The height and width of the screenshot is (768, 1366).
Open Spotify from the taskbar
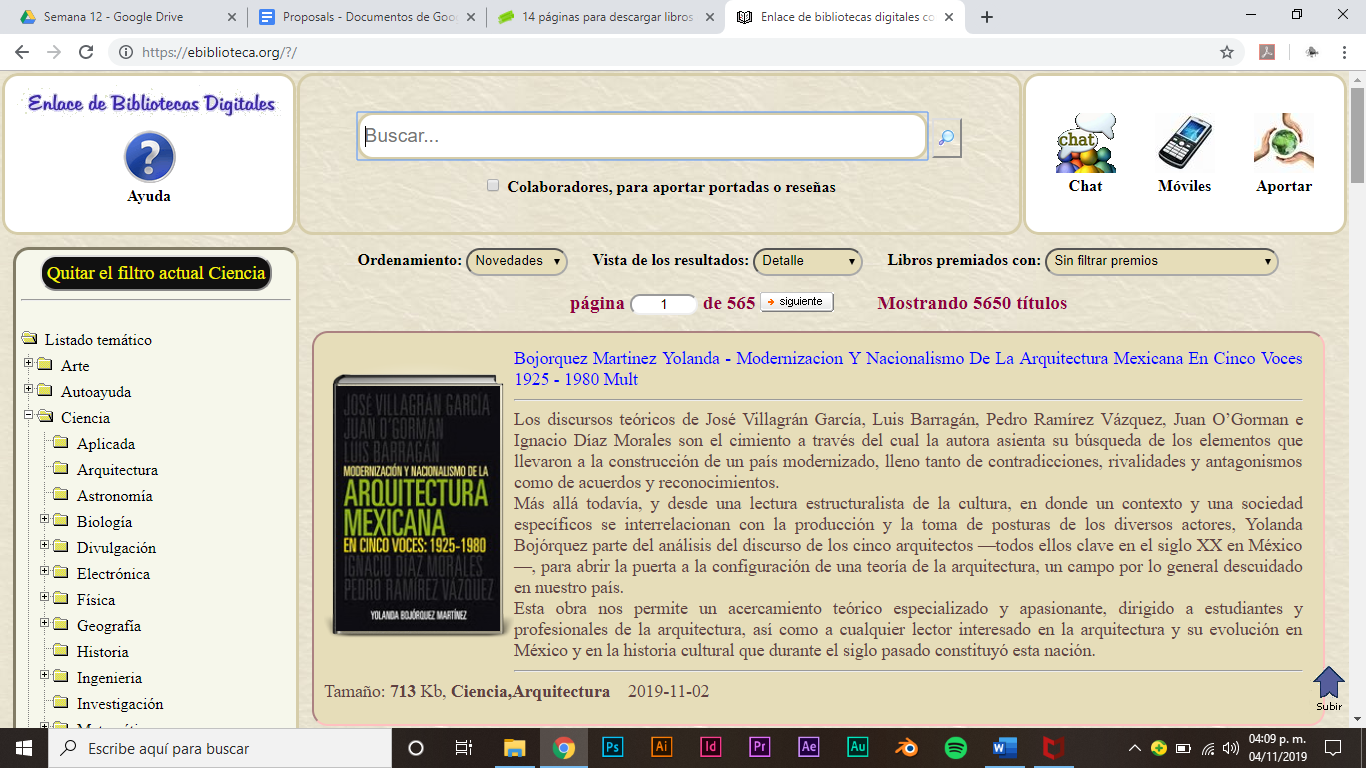tap(956, 747)
